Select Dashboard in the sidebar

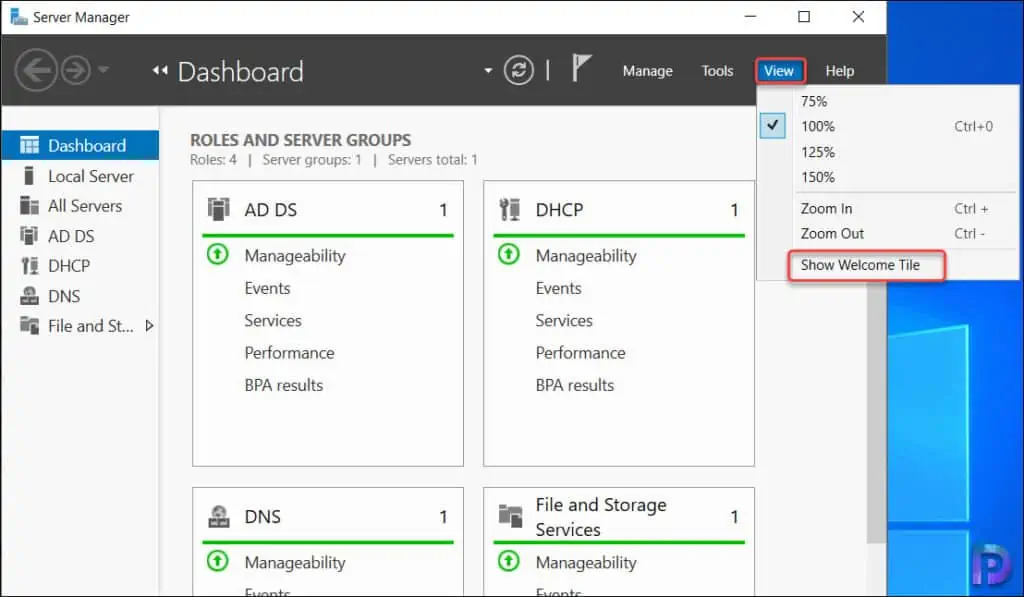[x=80, y=145]
